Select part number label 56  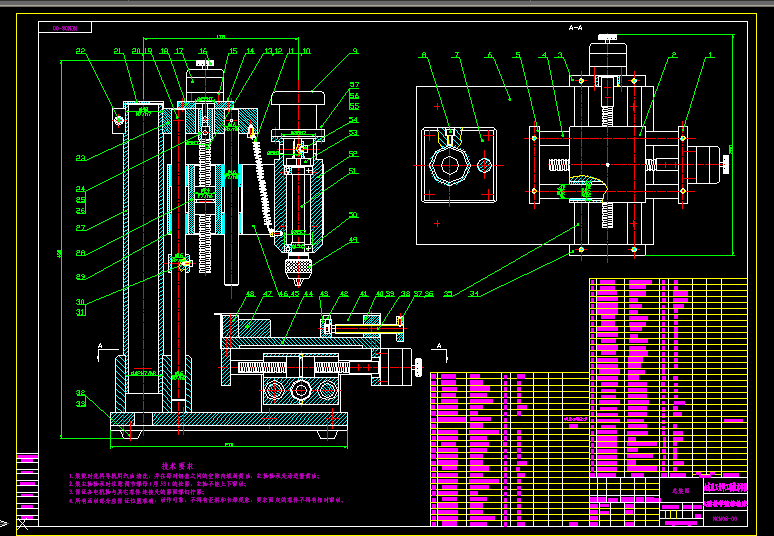(354, 96)
